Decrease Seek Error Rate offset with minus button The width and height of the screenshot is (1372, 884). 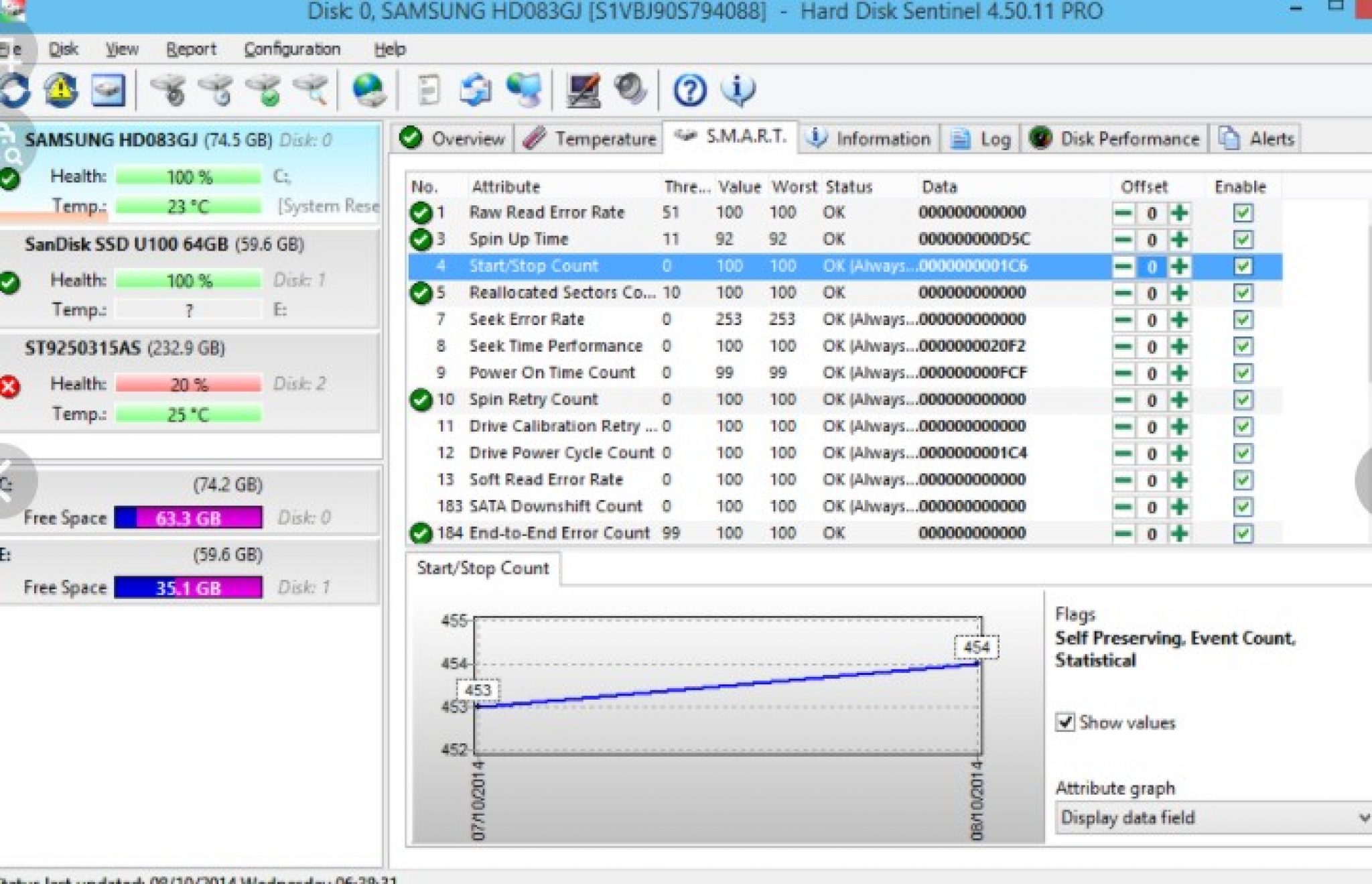click(x=1122, y=320)
